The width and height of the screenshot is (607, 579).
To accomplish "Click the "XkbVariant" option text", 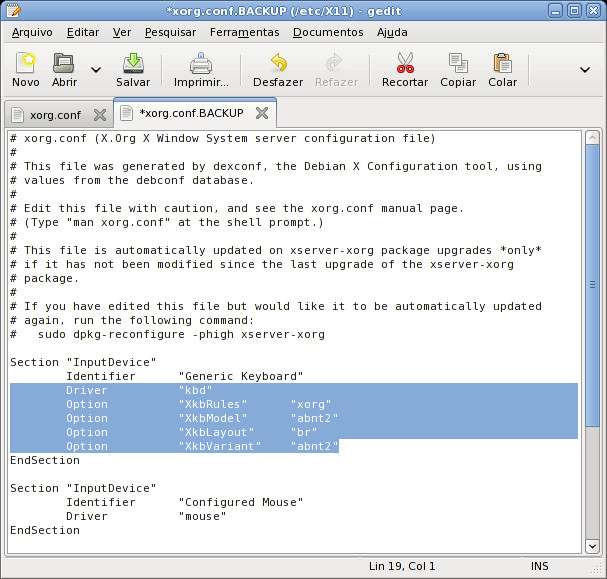I will (219, 446).
